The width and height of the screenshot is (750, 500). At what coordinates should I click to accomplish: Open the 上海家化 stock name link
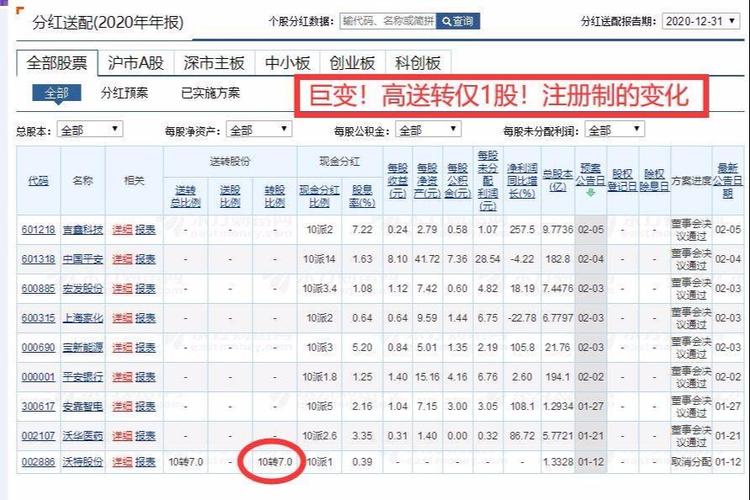83,318
